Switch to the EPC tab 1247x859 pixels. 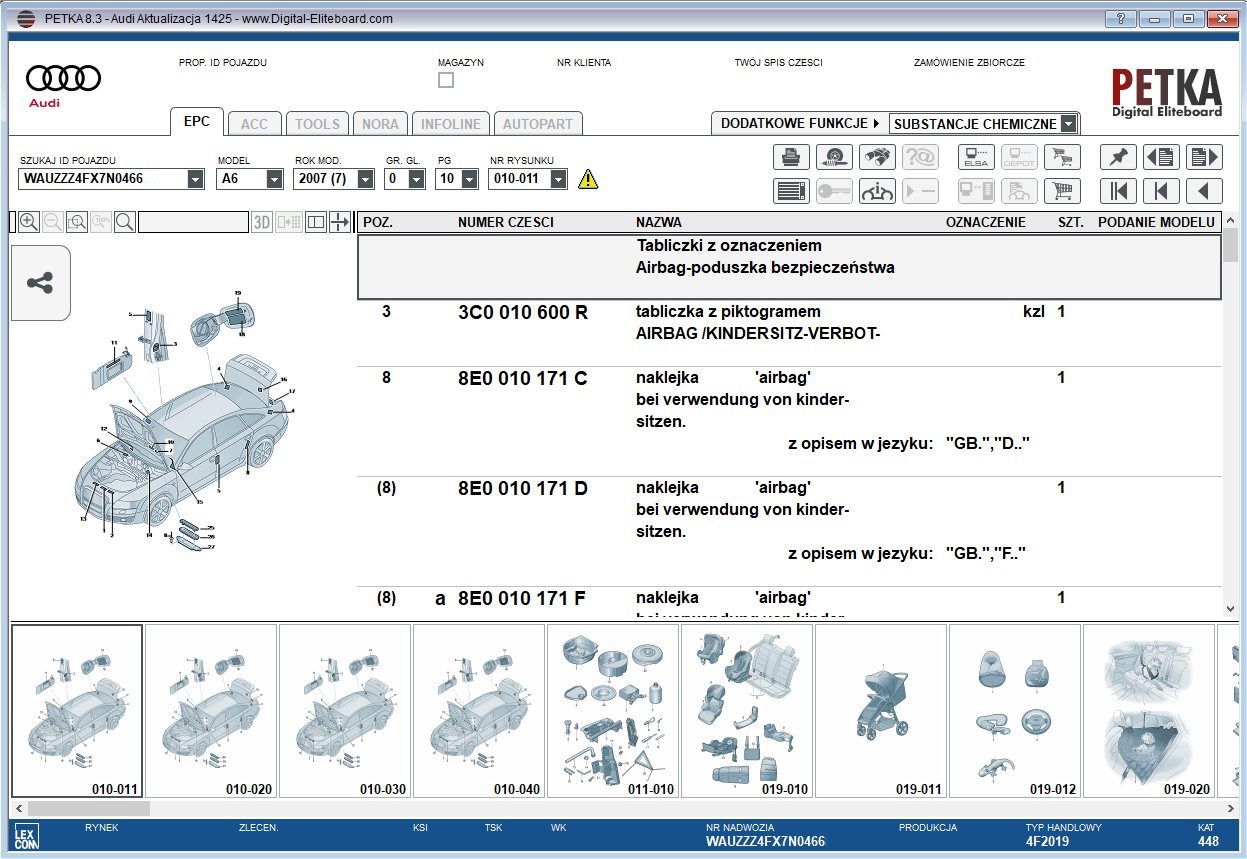point(197,122)
